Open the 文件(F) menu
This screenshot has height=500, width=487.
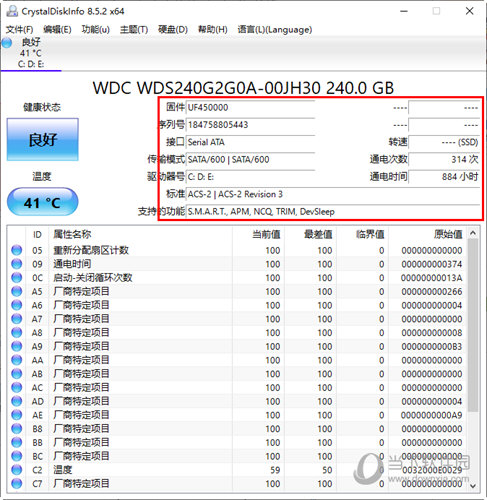tap(19, 30)
